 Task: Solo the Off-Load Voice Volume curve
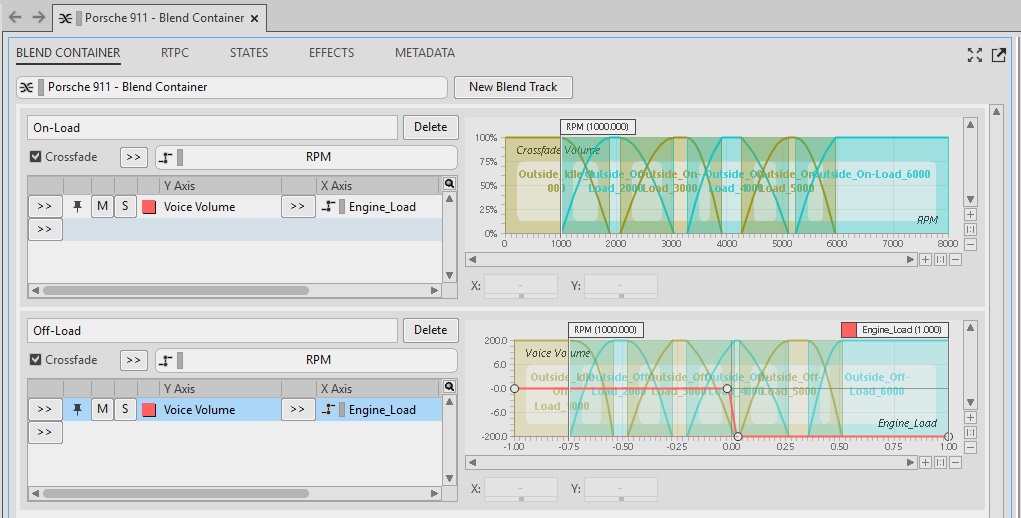(x=124, y=410)
